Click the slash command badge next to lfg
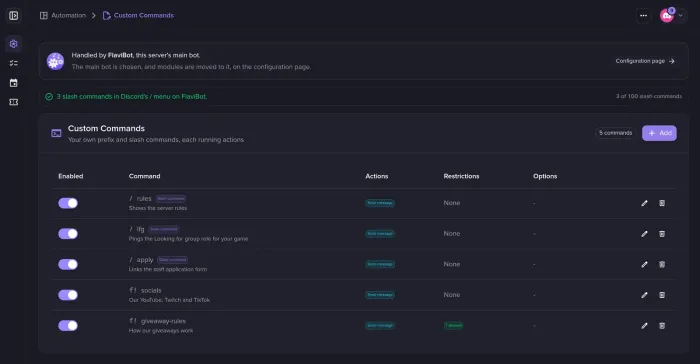This screenshot has height=364, width=700. 163,229
